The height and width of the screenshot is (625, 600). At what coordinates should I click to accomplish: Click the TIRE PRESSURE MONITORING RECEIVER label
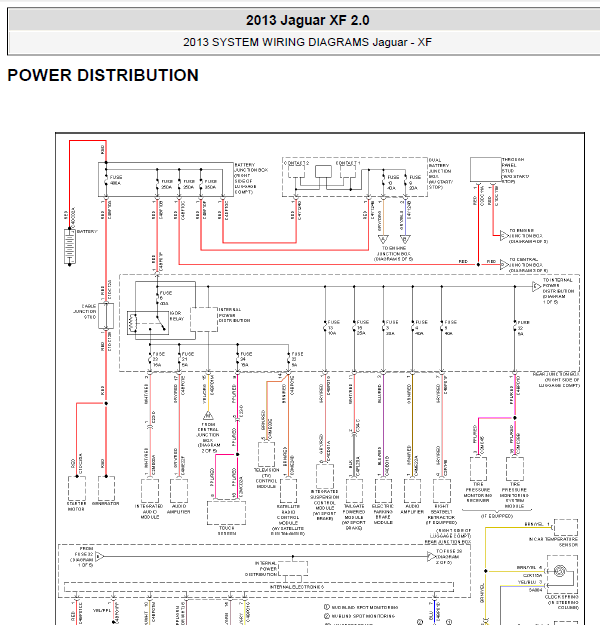tap(478, 492)
